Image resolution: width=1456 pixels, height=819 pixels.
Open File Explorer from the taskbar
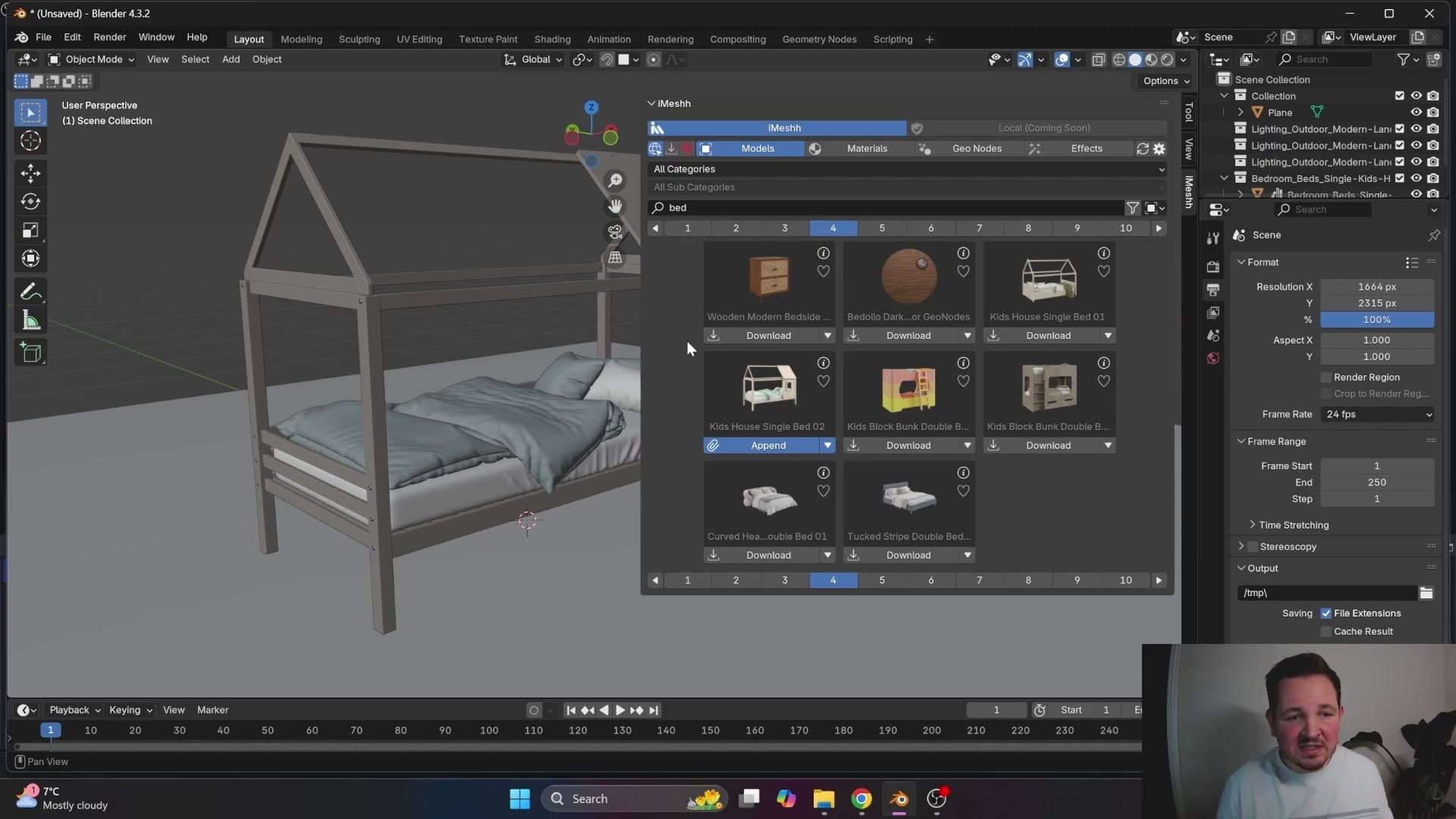(824, 799)
